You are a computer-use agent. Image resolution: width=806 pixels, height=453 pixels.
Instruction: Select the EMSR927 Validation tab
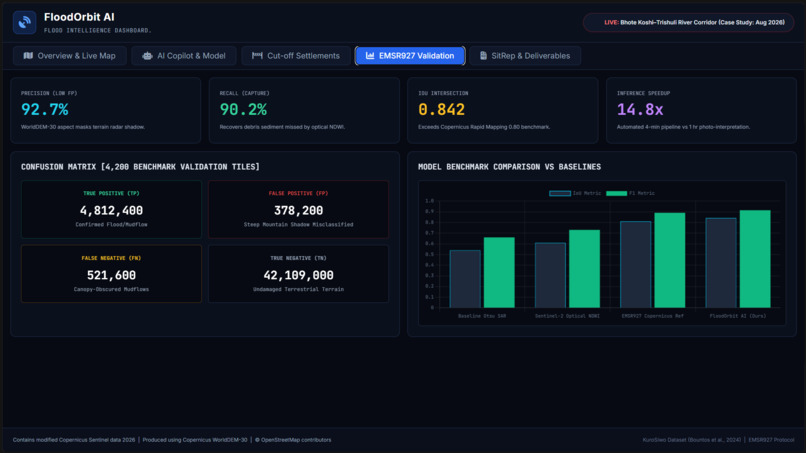tap(410, 56)
